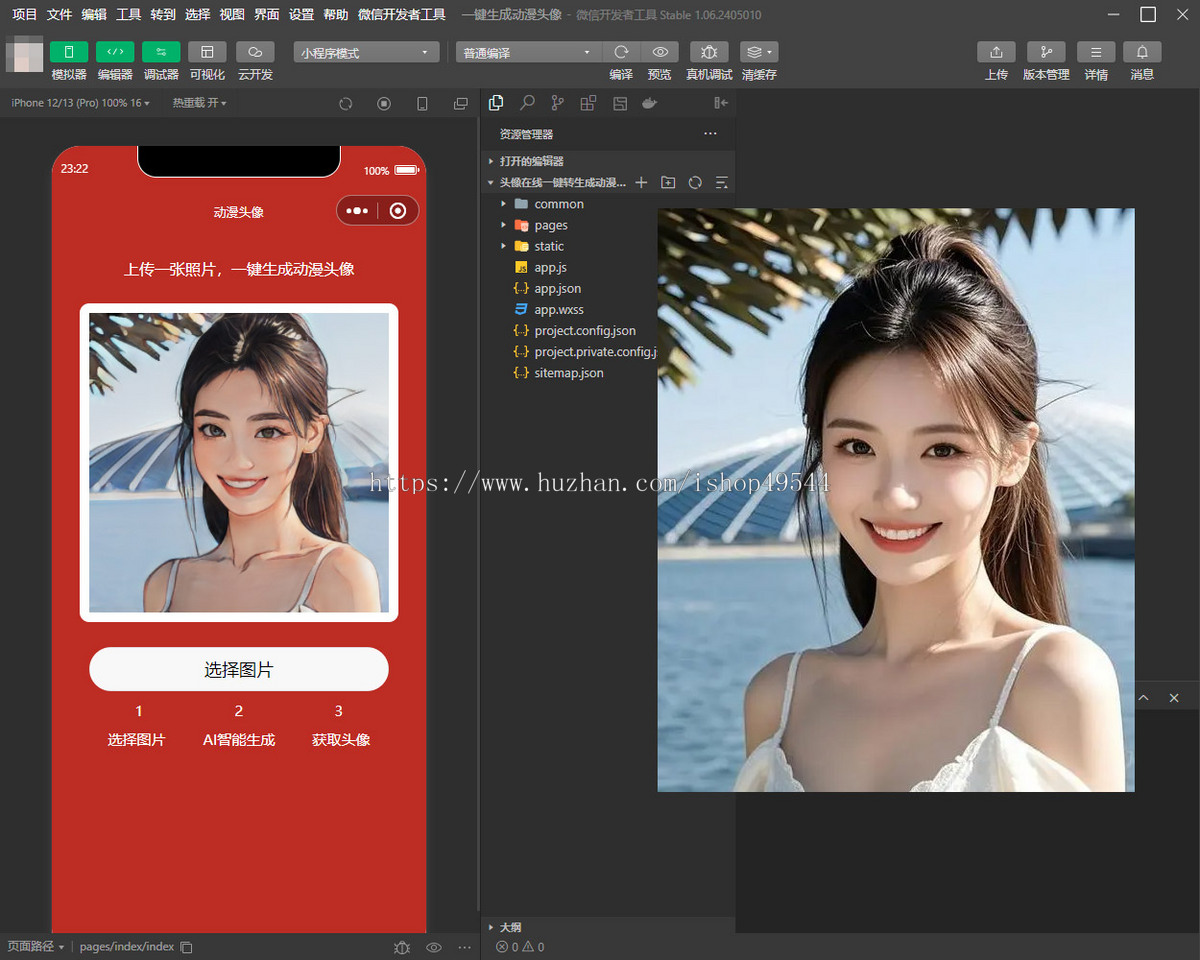Open the 工具 menu in the menu bar
The height and width of the screenshot is (960, 1200).
[x=128, y=15]
